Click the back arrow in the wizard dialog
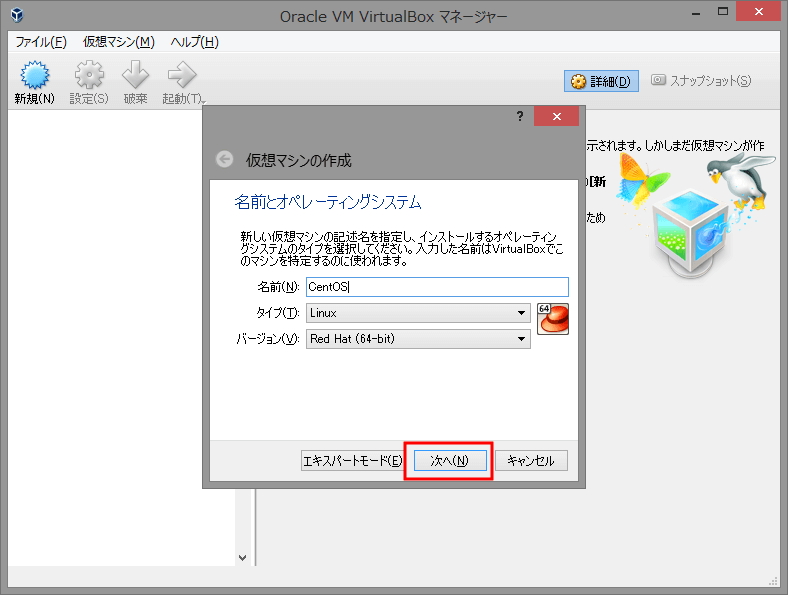The image size is (788, 595). pos(224,159)
